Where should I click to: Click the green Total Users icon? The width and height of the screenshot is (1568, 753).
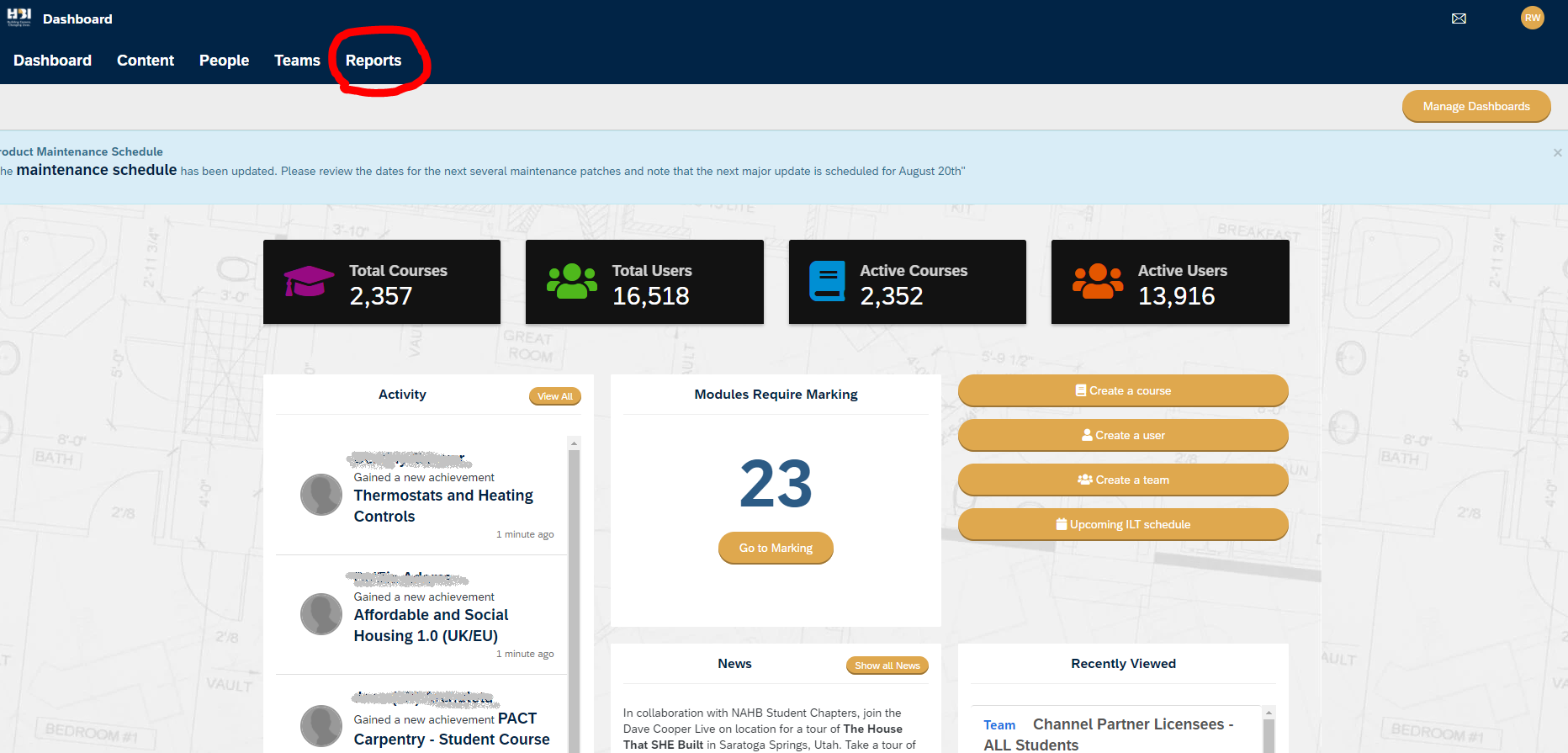pos(571,282)
